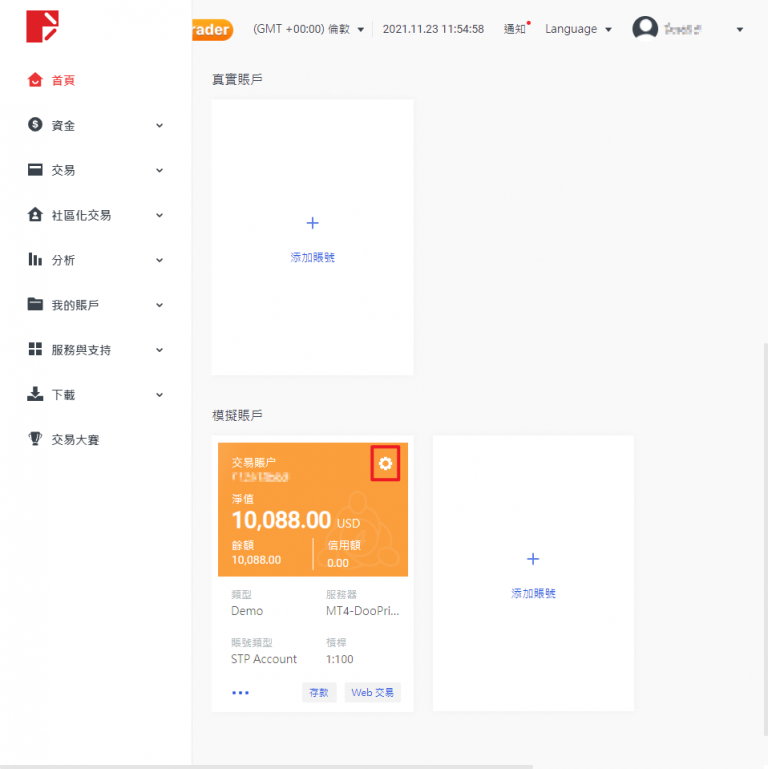Add a demo account in 模擬賬戶 section

click(532, 574)
